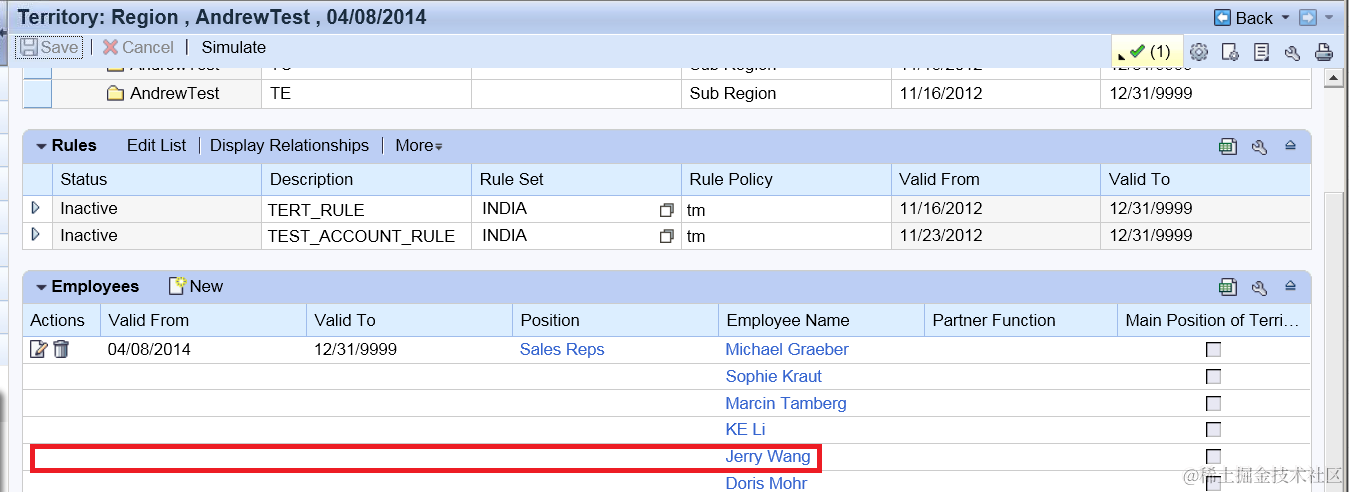
Task: Open the Sales Reps position link
Action: pos(562,349)
